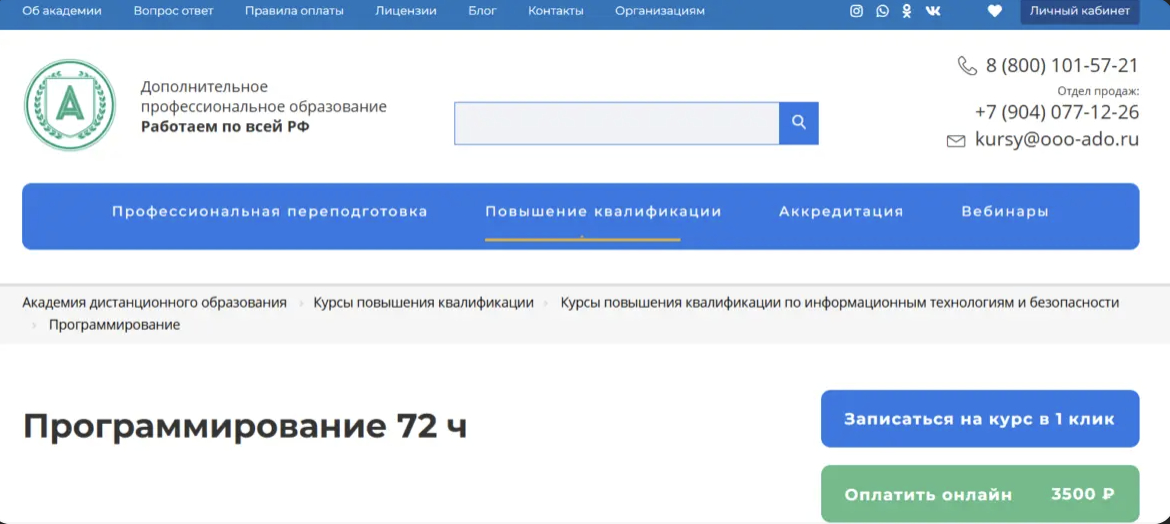Click Работаем по всей РФ text
The height and width of the screenshot is (524, 1170).
click(225, 127)
